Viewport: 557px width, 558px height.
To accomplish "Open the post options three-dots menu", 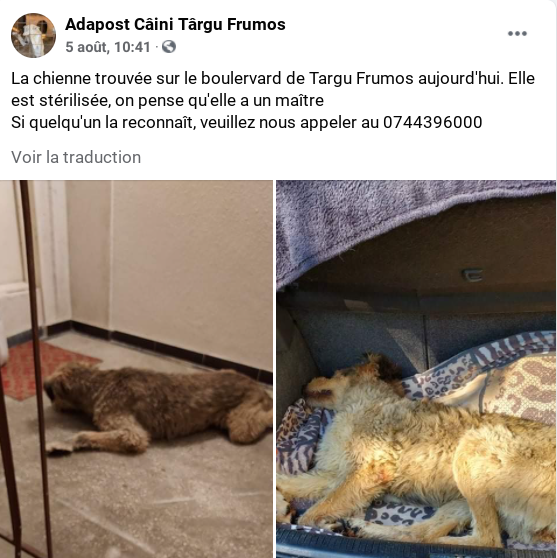I will pyautogui.click(x=517, y=33).
